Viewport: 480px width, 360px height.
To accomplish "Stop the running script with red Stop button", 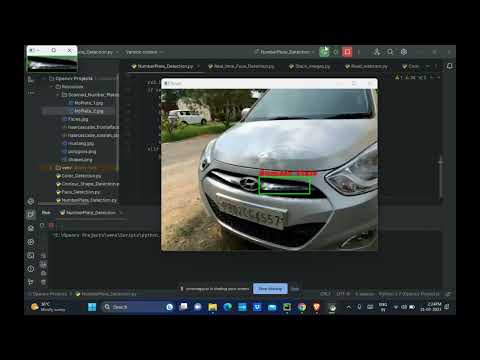I will point(347,52).
